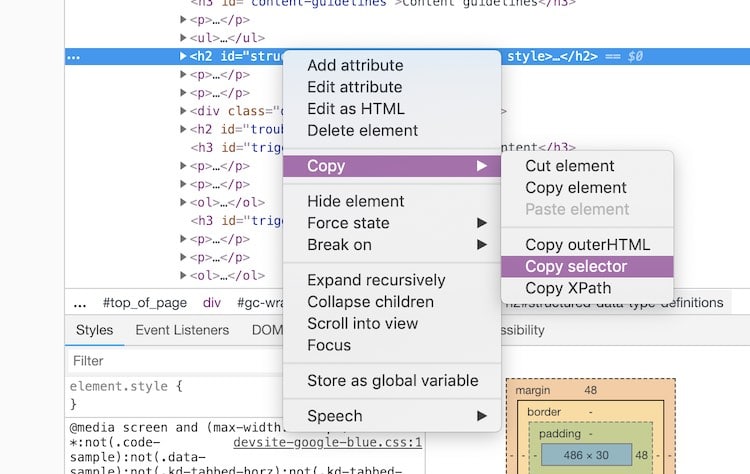Expand the h2 id="troul" node
The width and height of the screenshot is (750, 474).
pos(183,129)
